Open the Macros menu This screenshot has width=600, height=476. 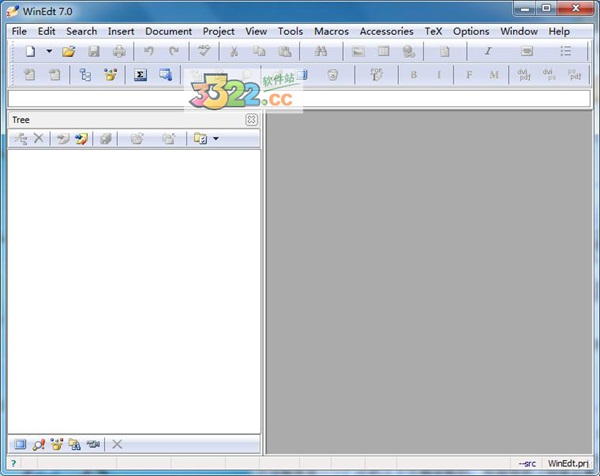click(x=331, y=31)
